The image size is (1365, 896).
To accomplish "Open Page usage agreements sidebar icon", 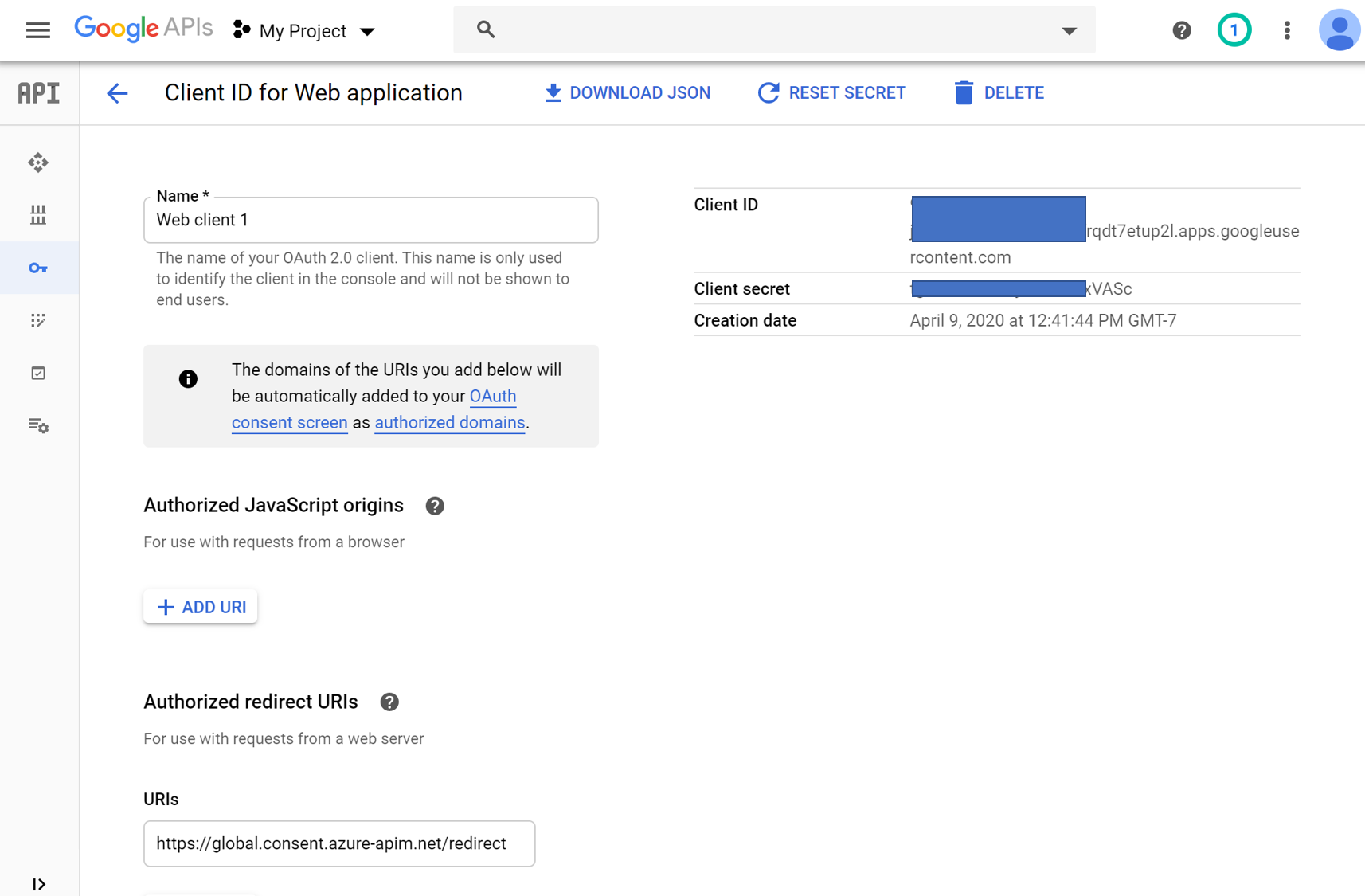I will [x=38, y=426].
